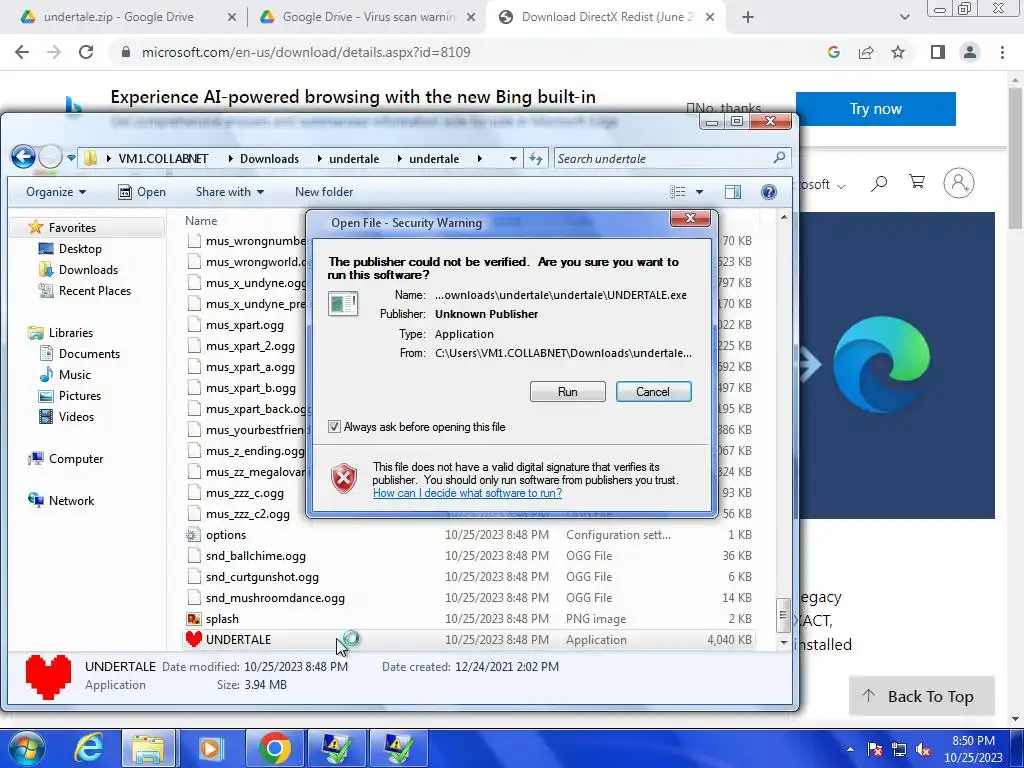
Task: Open Chrome profile avatar
Action: click(x=970, y=52)
